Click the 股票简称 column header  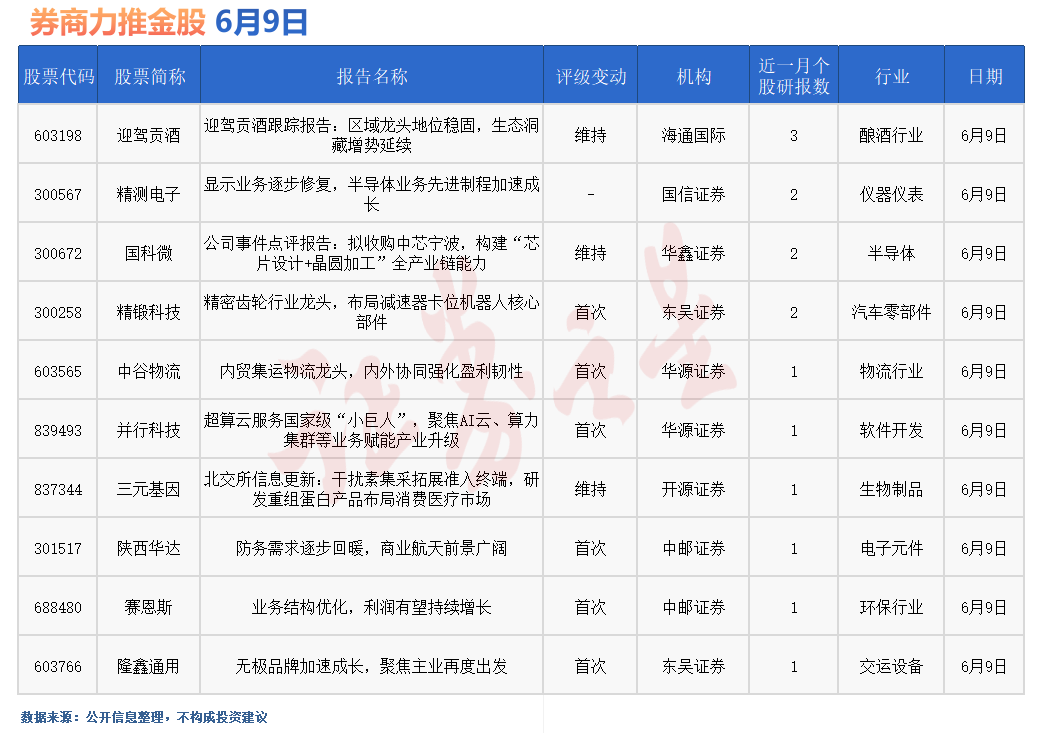tap(150, 76)
